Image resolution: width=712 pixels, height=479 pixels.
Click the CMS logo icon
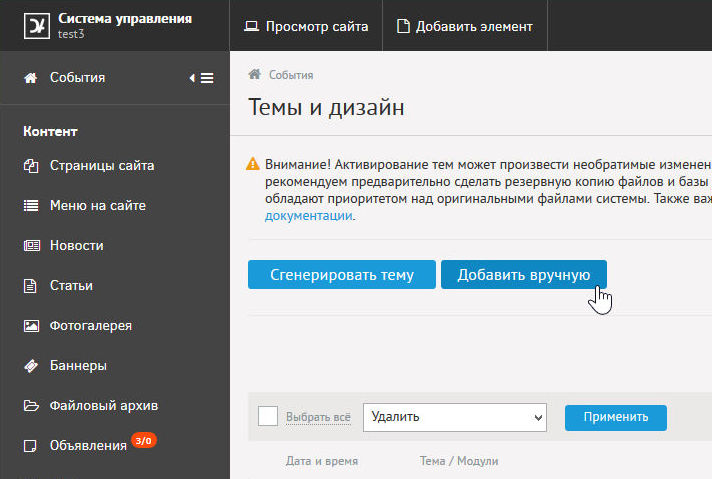pyautogui.click(x=36, y=25)
